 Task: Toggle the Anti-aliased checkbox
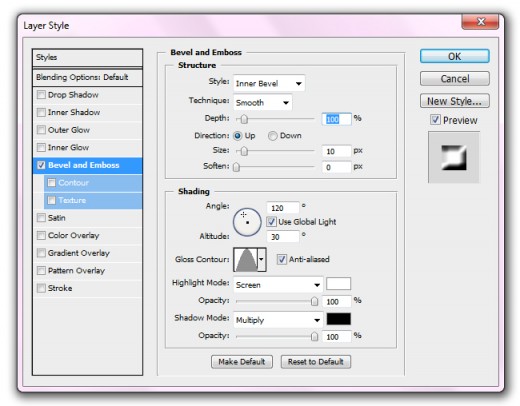pyautogui.click(x=282, y=259)
